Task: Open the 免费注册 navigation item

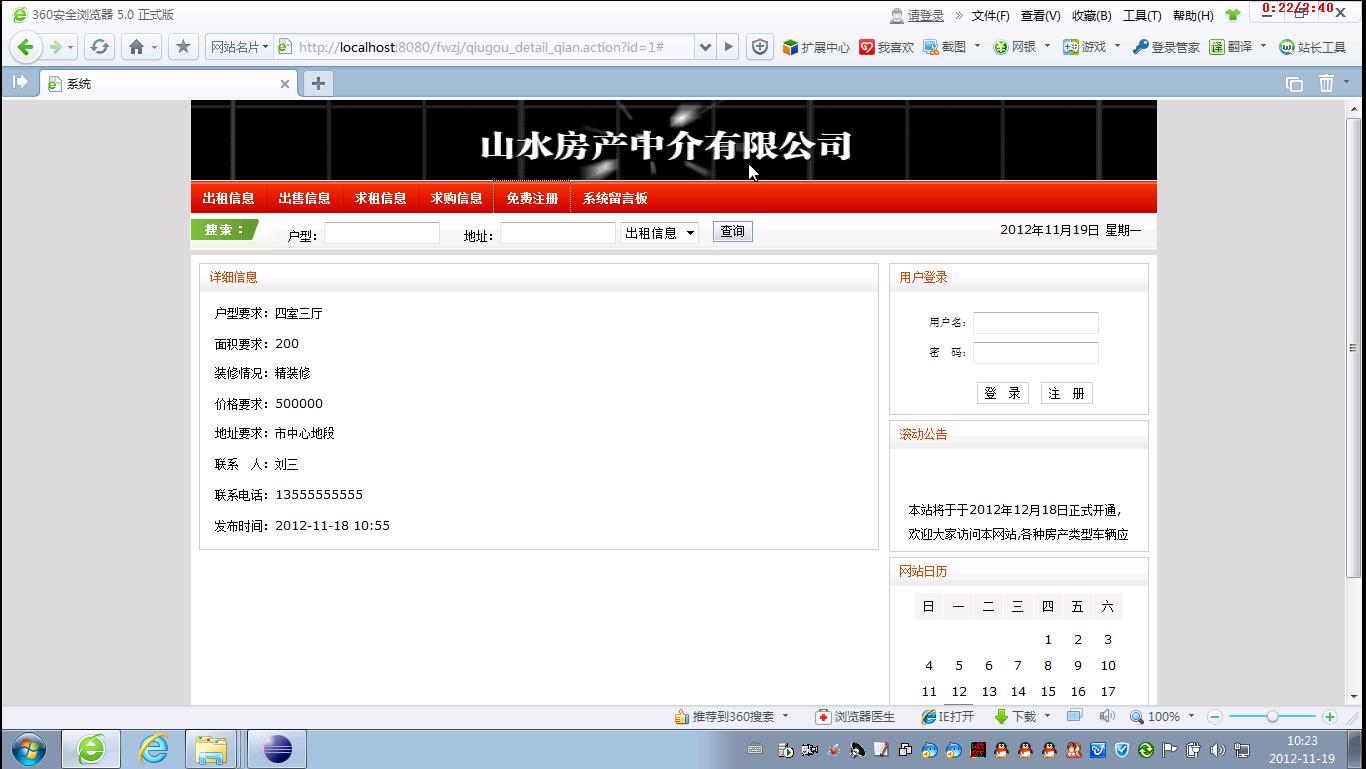Action: point(532,198)
